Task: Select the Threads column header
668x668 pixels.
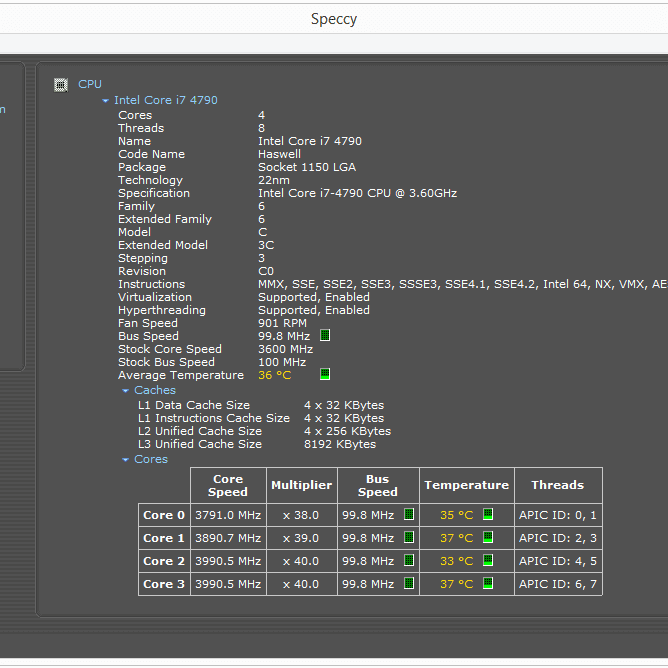Action: pos(558,485)
